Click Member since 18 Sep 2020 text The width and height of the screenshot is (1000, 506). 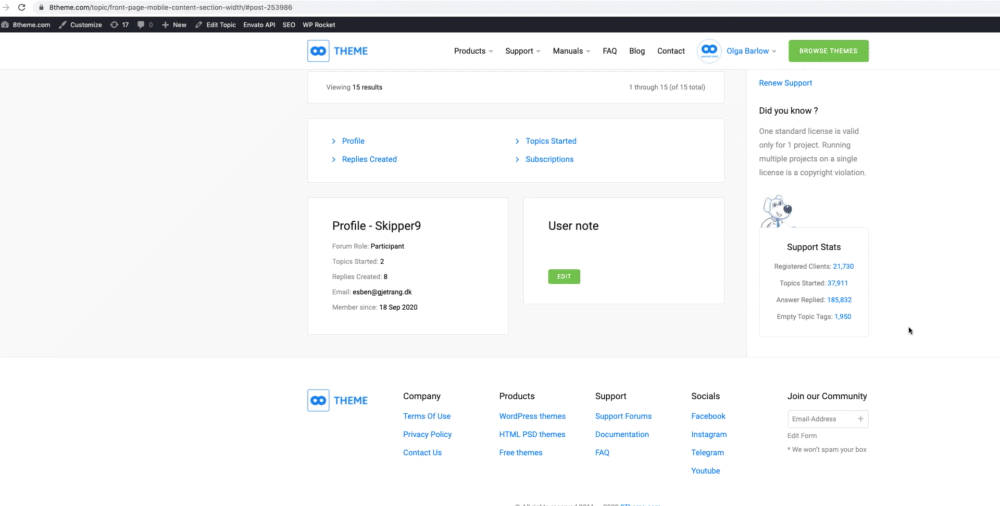click(x=375, y=308)
